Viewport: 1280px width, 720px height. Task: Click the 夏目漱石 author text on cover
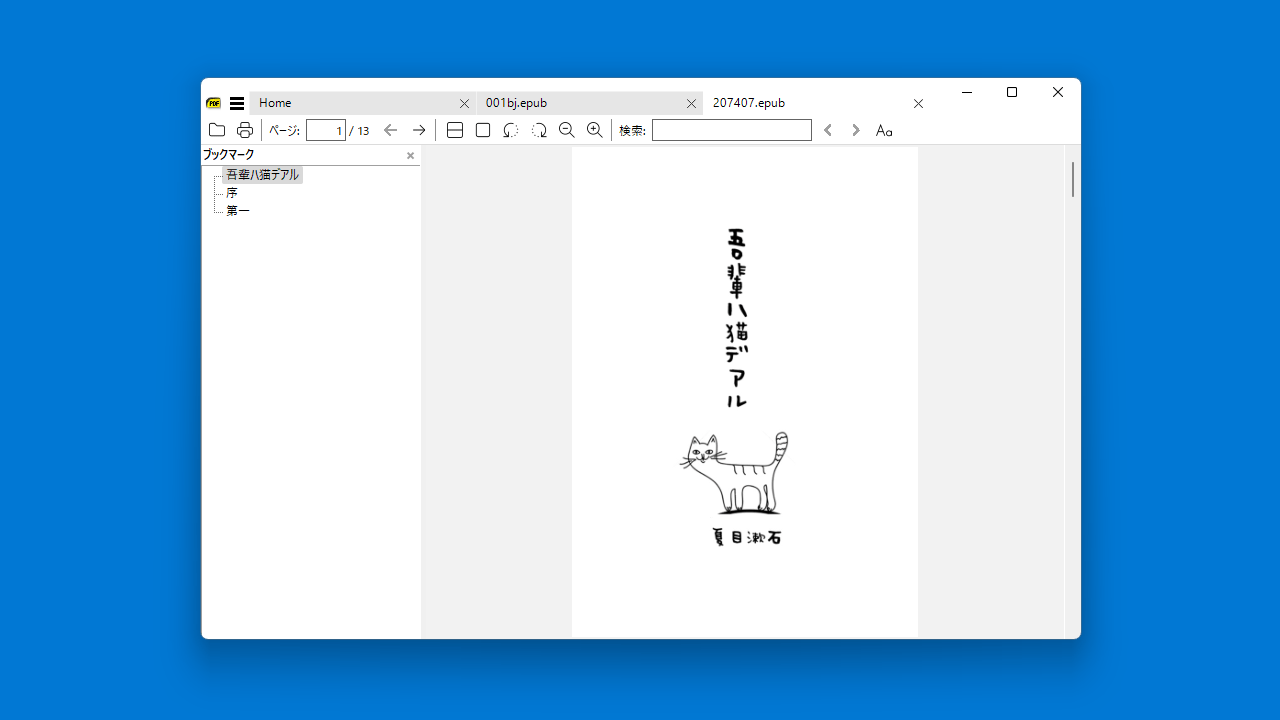pos(746,537)
